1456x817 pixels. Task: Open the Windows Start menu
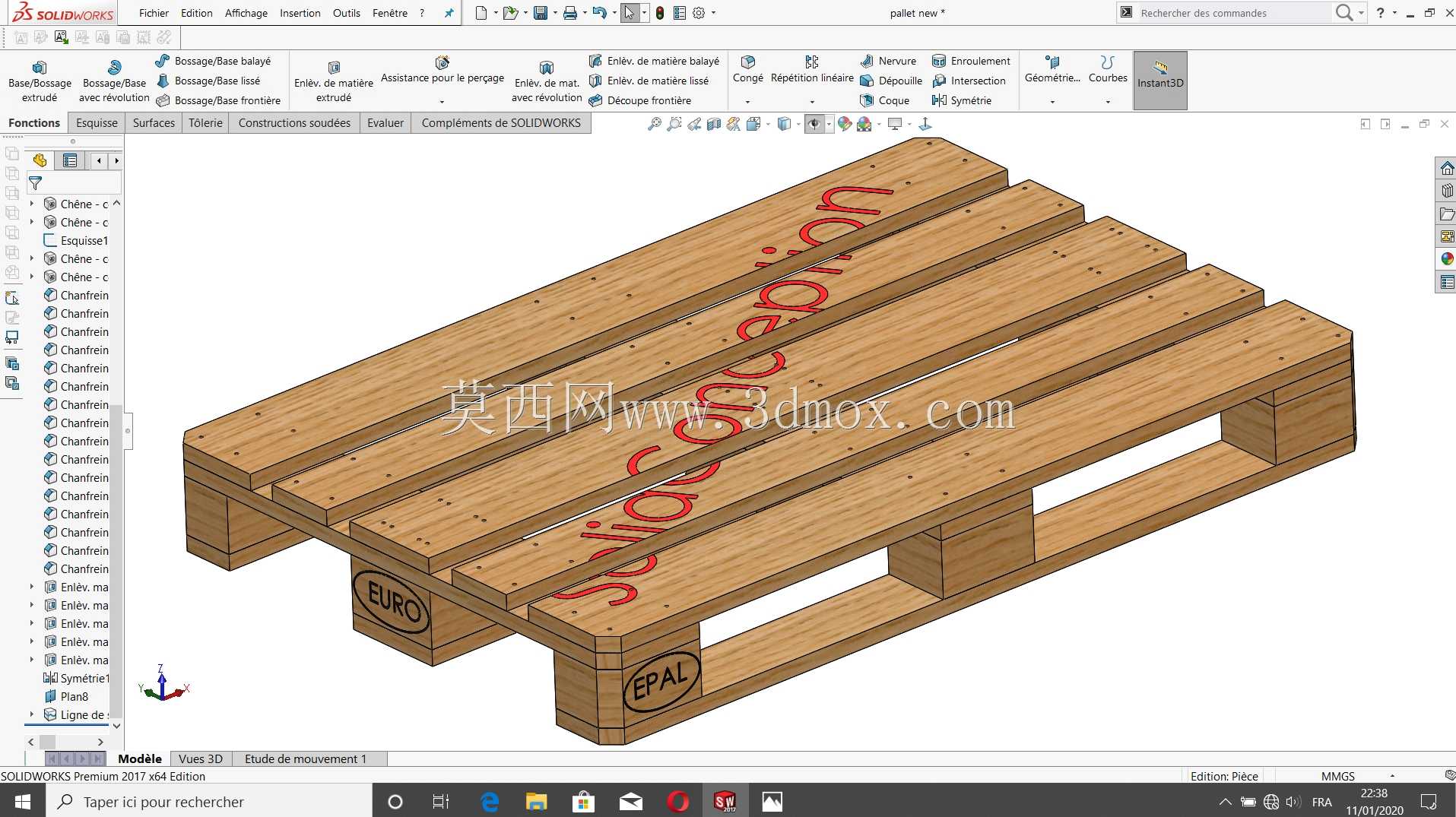tap(23, 802)
